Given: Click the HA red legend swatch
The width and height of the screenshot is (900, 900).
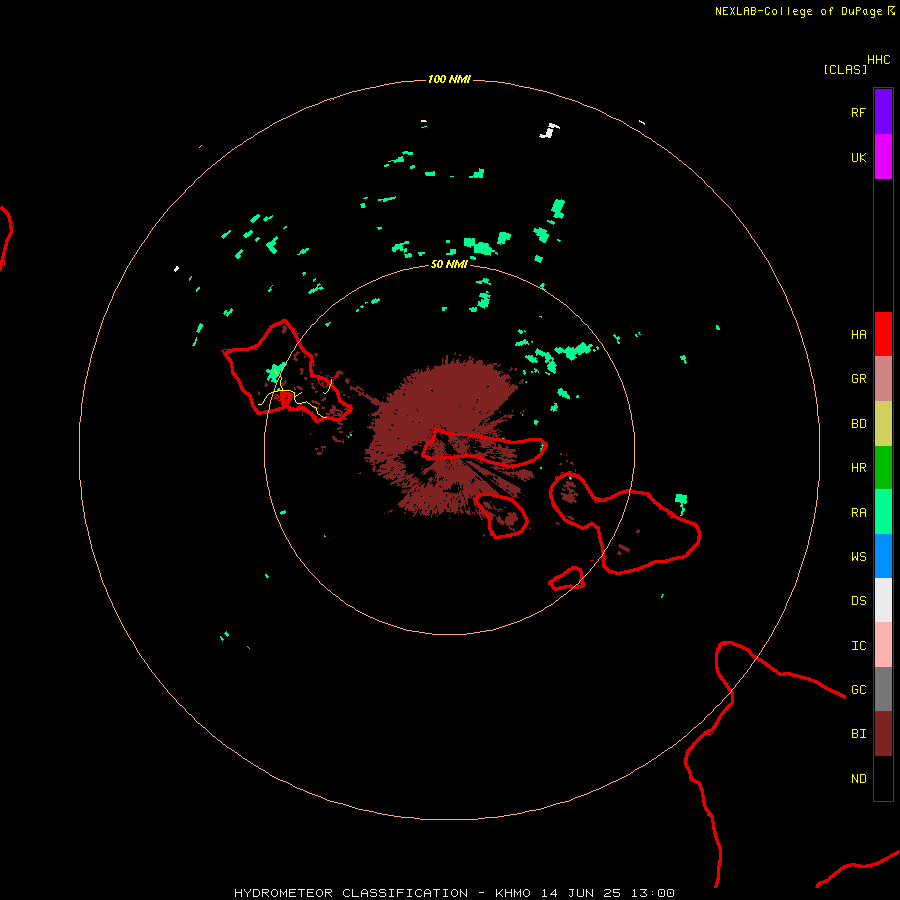Looking at the screenshot, I should pos(883,334).
